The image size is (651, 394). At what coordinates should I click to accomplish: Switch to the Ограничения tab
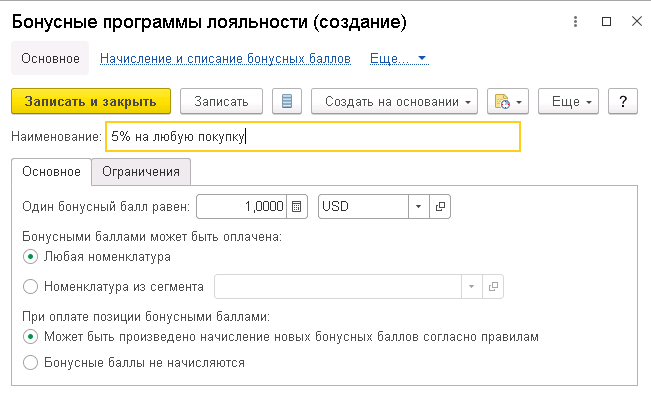click(x=141, y=171)
